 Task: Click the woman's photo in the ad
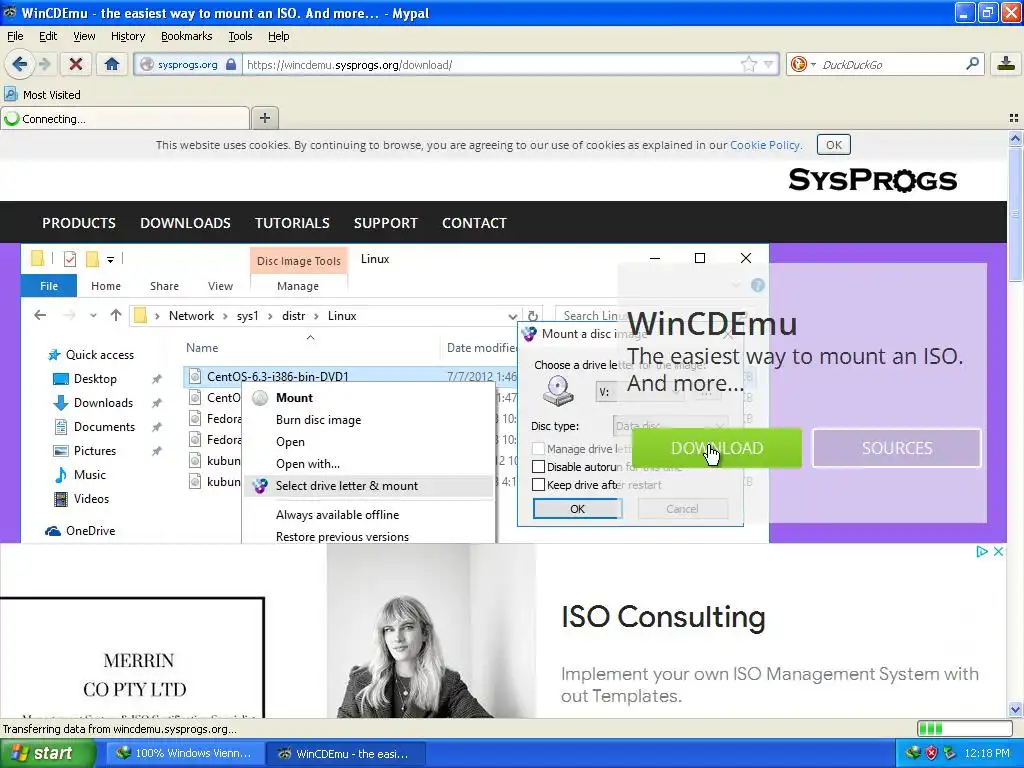point(431,631)
